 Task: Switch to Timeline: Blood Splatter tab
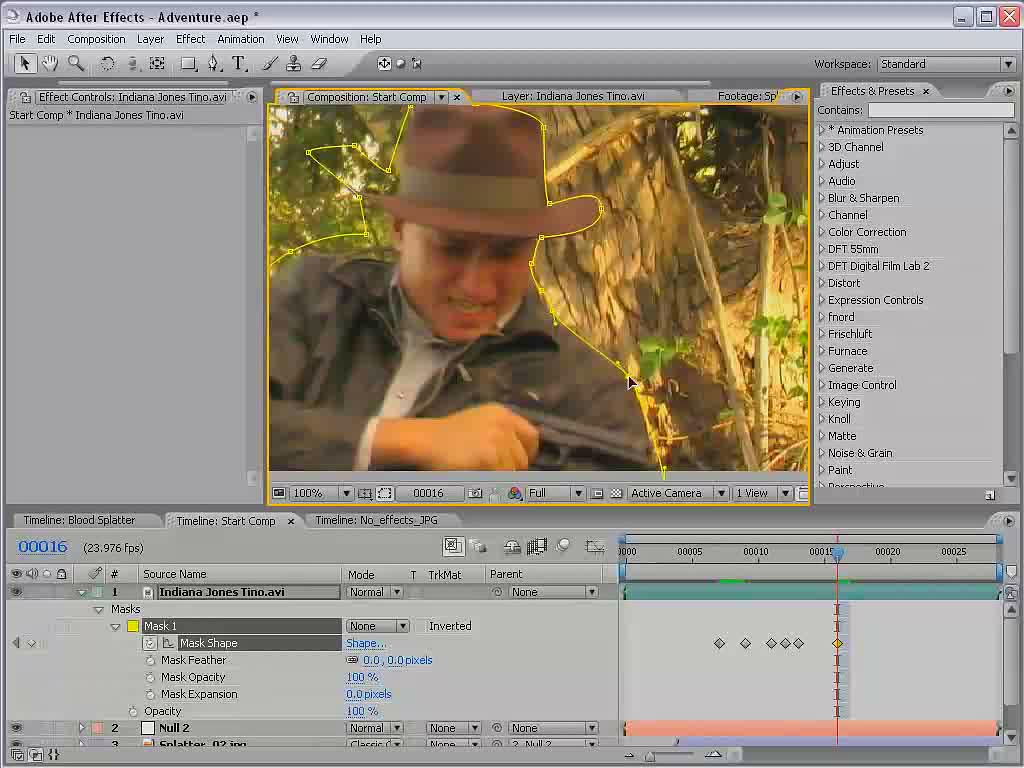coord(79,520)
